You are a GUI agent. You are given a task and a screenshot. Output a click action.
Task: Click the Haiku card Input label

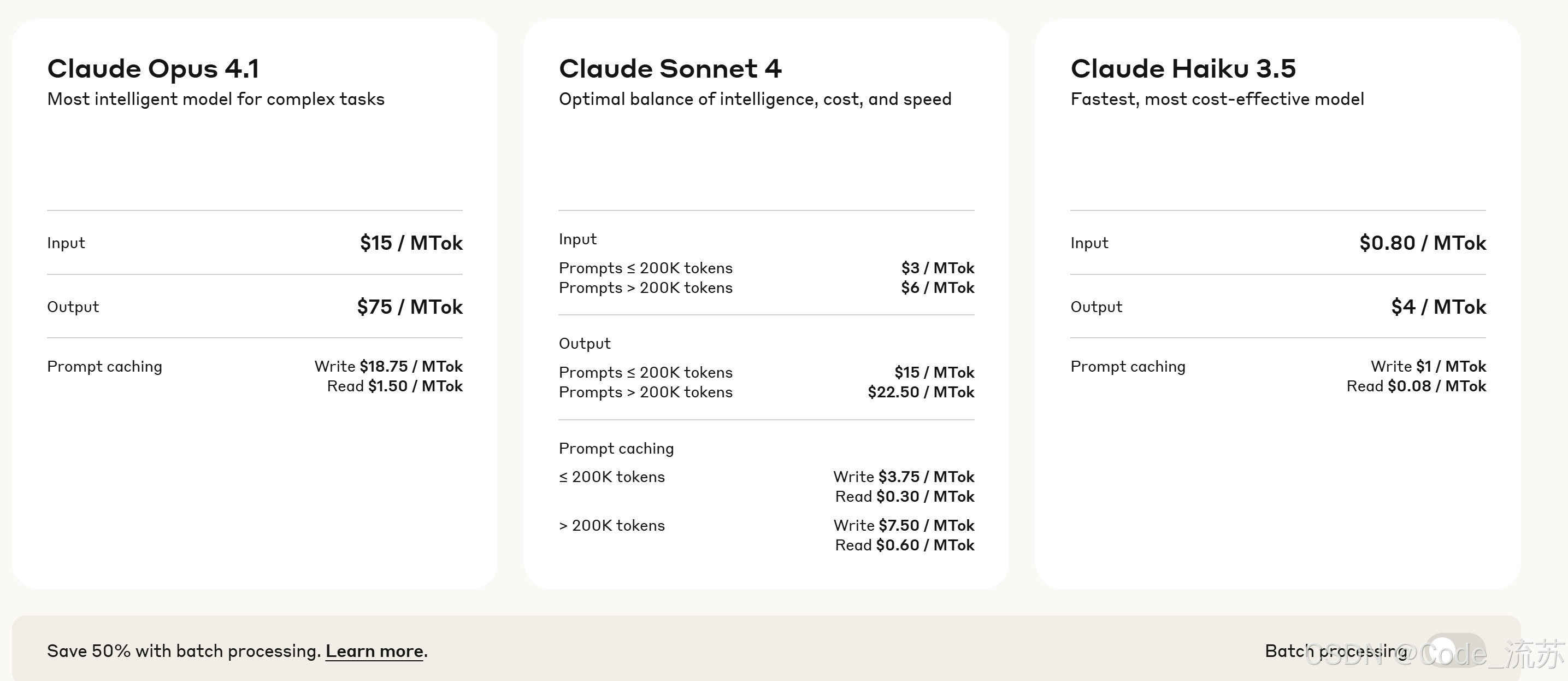(1089, 243)
